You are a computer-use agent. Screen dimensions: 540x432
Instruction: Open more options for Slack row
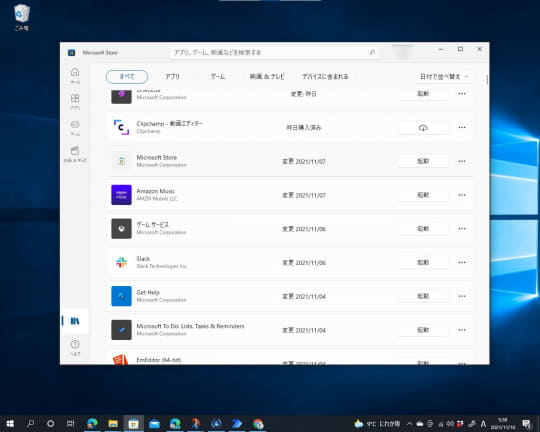[x=462, y=263]
